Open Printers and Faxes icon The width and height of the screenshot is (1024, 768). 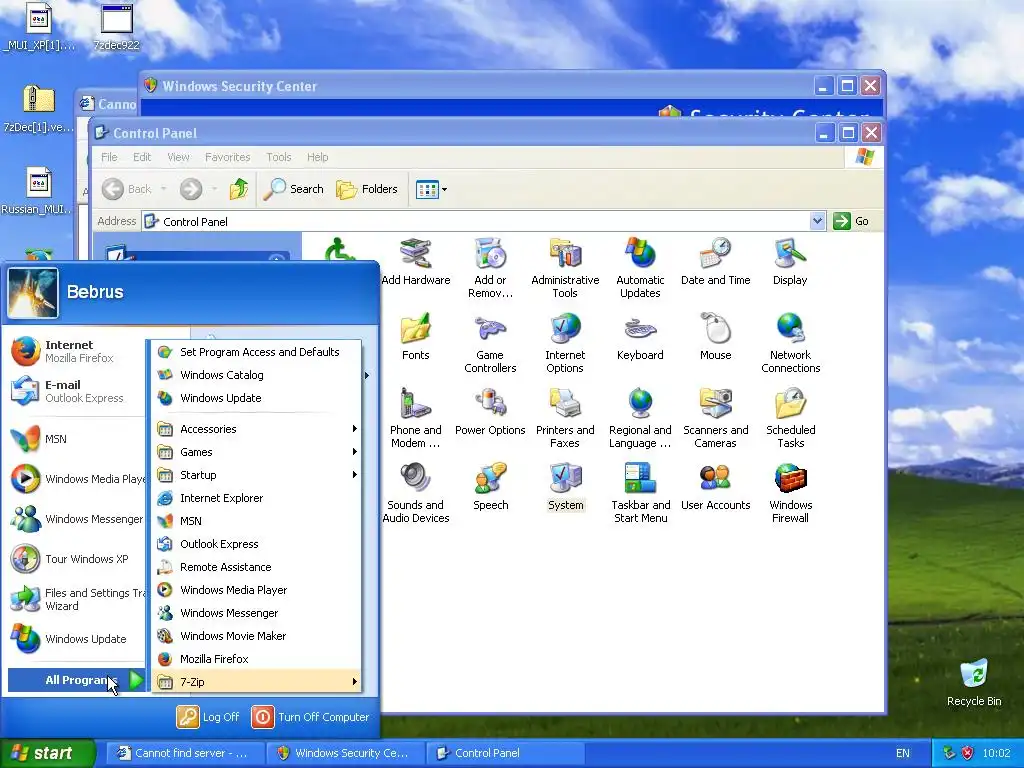[x=565, y=419]
